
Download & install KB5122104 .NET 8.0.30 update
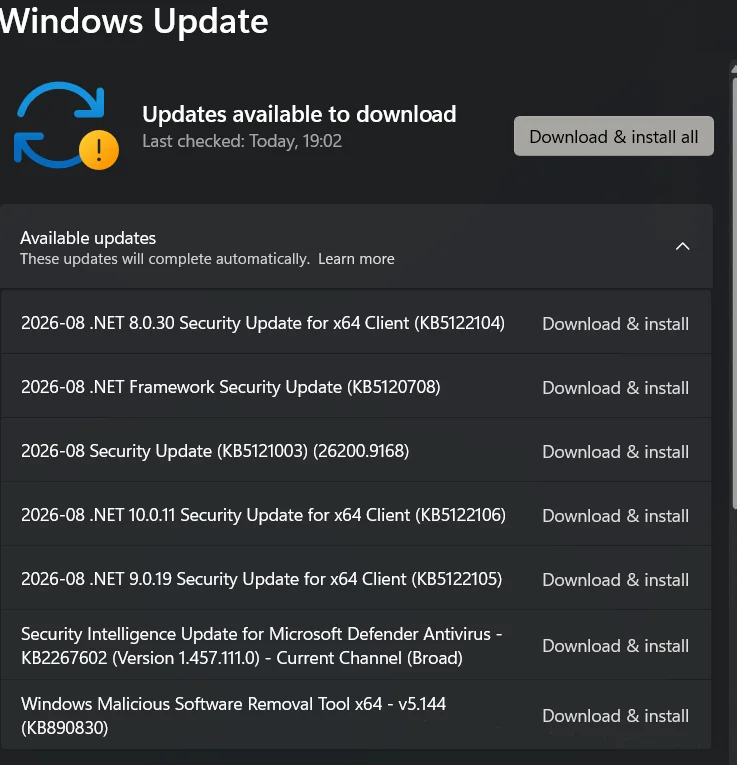pyautogui.click(x=616, y=323)
